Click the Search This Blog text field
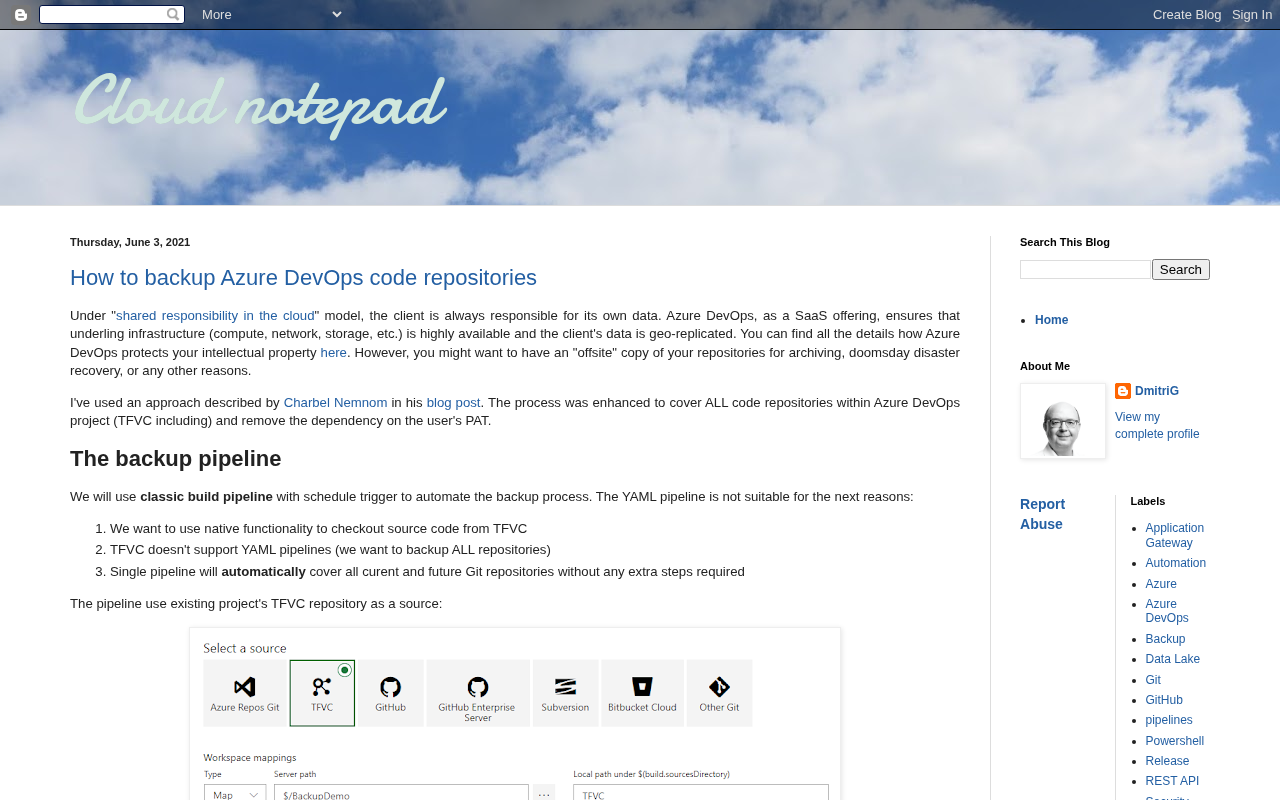This screenshot has width=1280, height=800. (x=1085, y=270)
